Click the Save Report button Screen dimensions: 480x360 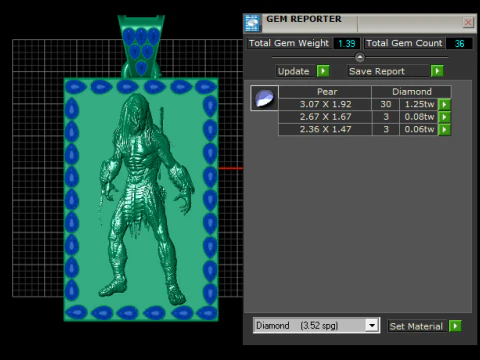388,71
